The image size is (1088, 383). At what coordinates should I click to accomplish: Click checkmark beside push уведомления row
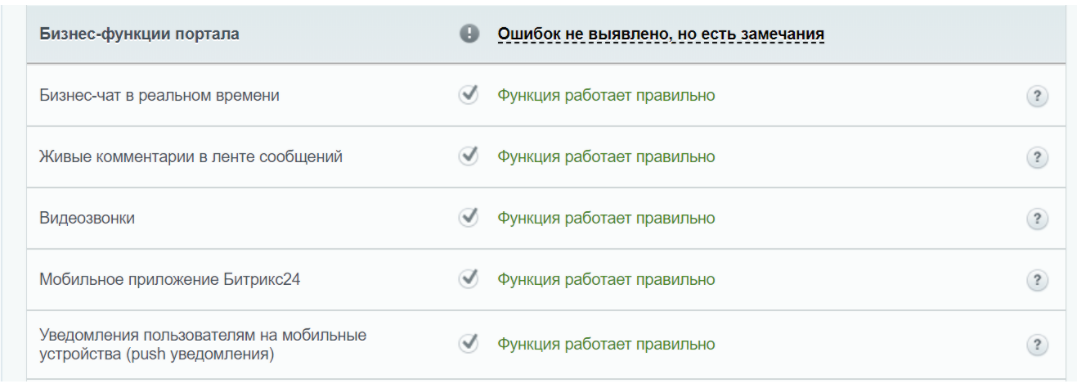[x=470, y=343]
